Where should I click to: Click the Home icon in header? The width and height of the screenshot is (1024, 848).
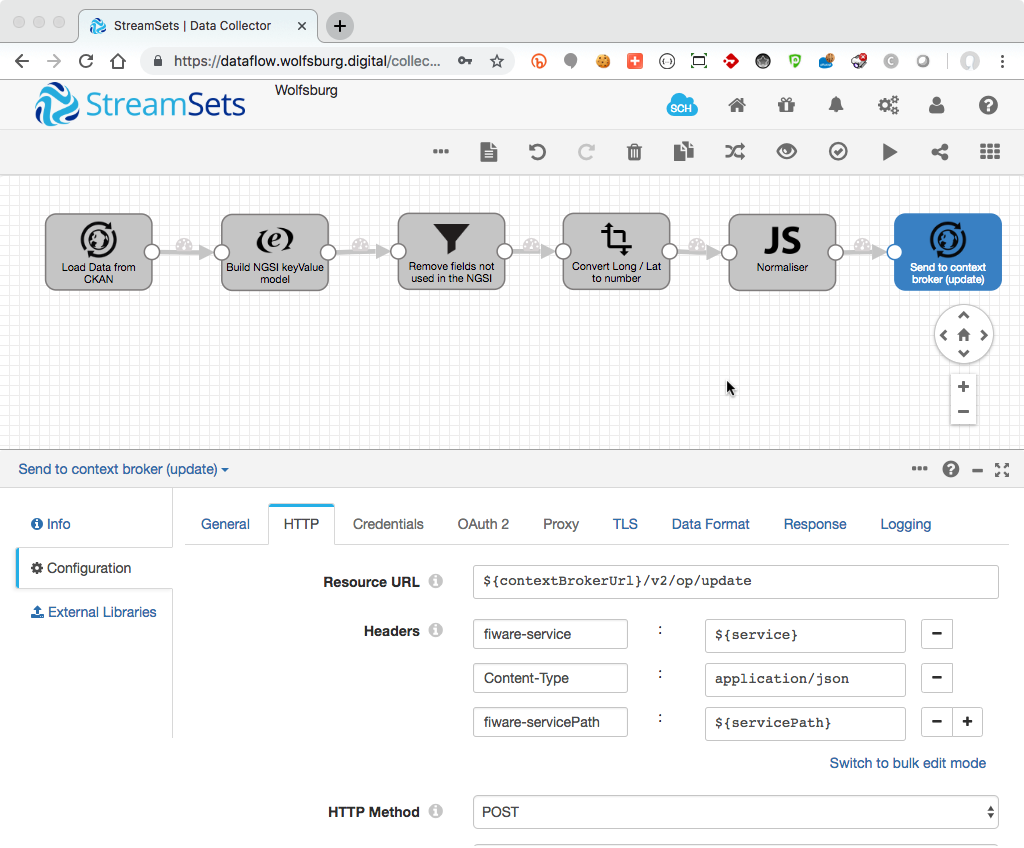(x=737, y=105)
